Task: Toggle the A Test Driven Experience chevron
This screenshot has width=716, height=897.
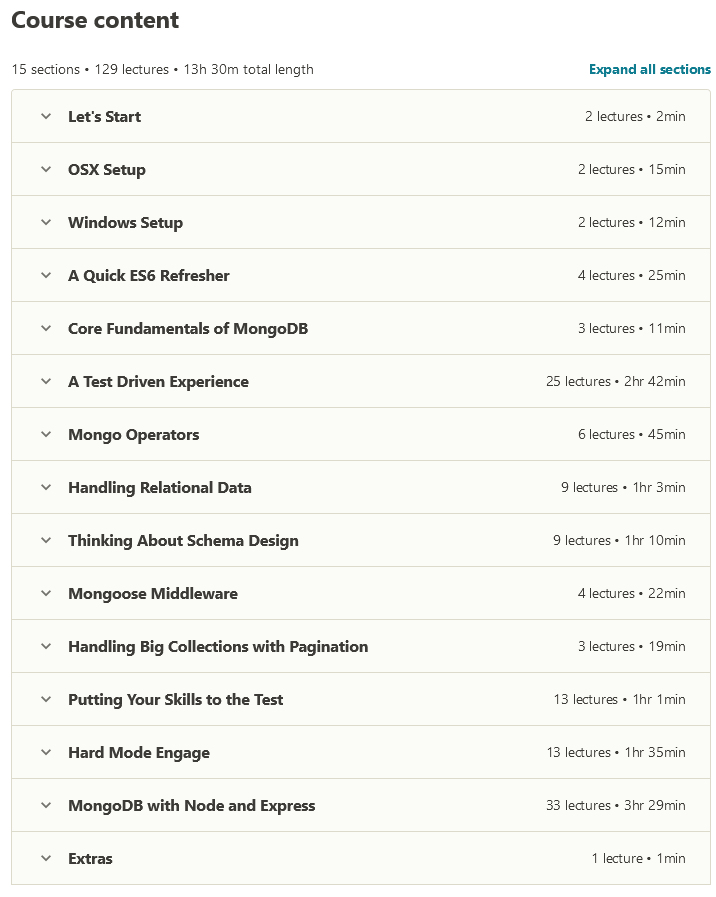Action: coord(46,381)
